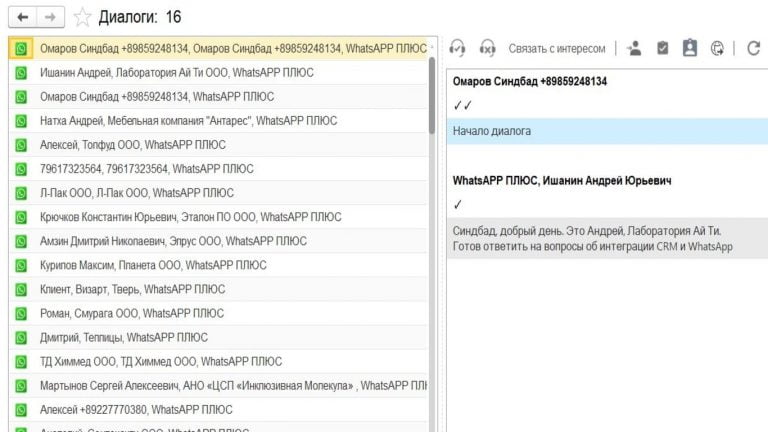Click the headset with checkmark icon

[x=457, y=48]
